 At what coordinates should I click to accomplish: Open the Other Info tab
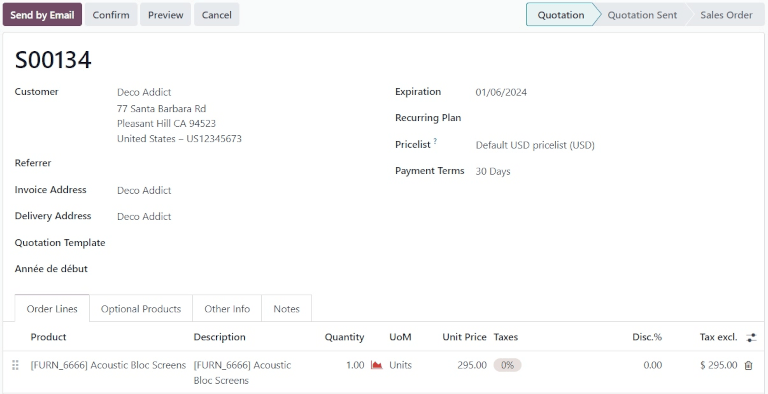227,309
